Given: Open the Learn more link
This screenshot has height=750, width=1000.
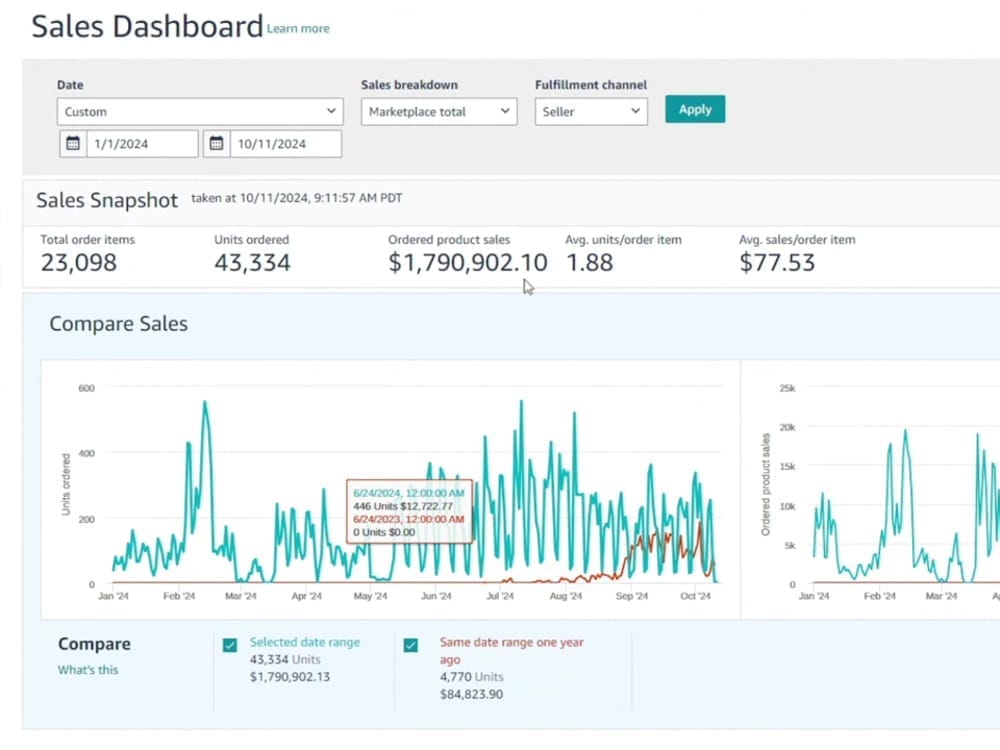Looking at the screenshot, I should 298,29.
